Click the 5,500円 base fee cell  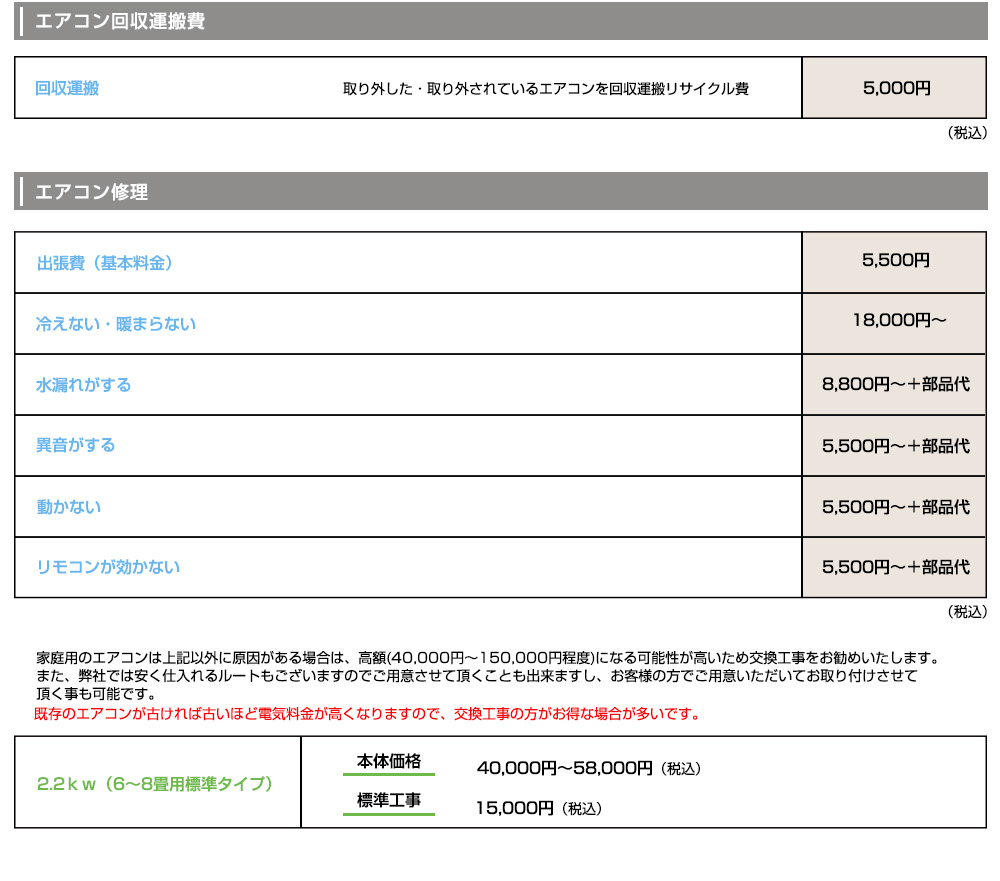pyautogui.click(x=893, y=263)
